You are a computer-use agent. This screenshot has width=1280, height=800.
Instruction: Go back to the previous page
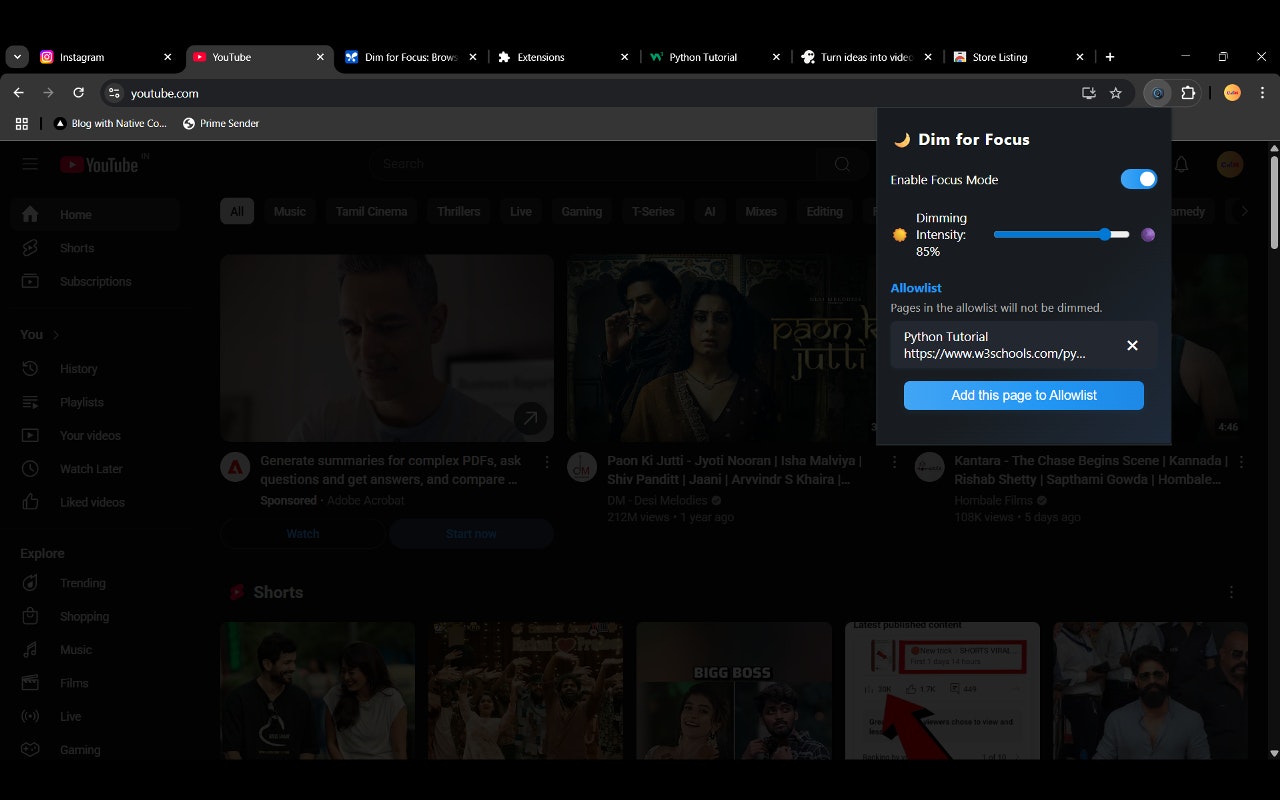pos(18,93)
